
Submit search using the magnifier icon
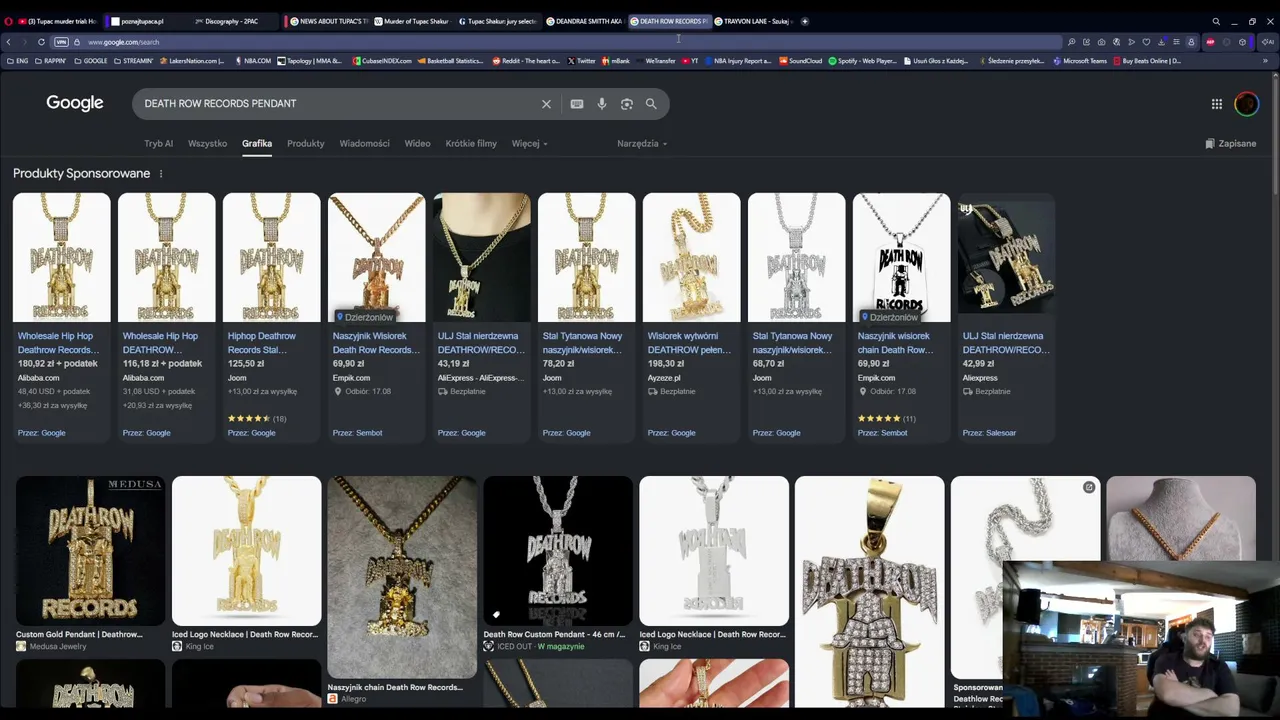click(x=651, y=104)
